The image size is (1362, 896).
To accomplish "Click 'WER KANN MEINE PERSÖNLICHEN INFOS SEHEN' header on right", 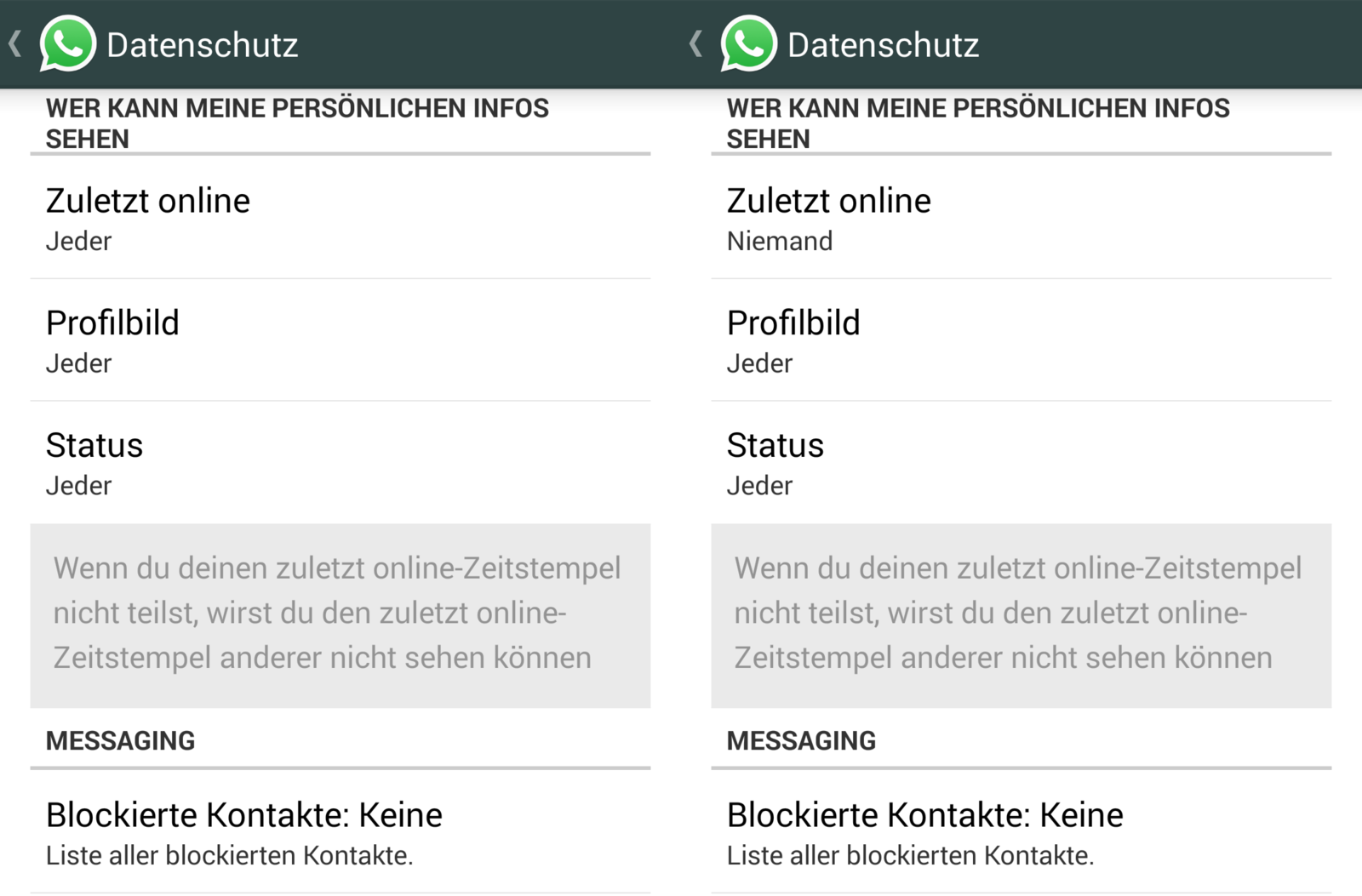I will pyautogui.click(x=978, y=123).
